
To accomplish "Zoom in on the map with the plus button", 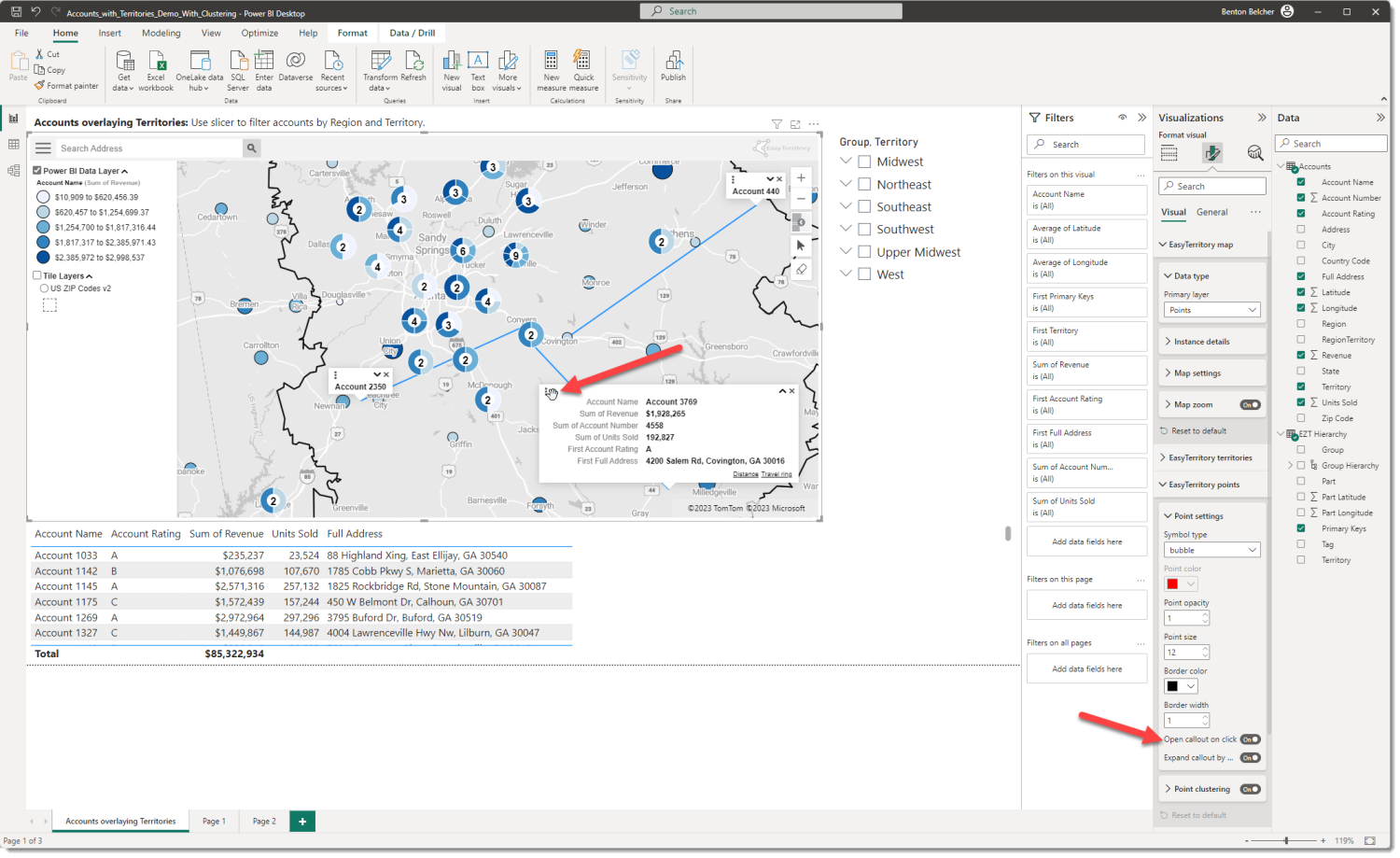I will point(800,176).
